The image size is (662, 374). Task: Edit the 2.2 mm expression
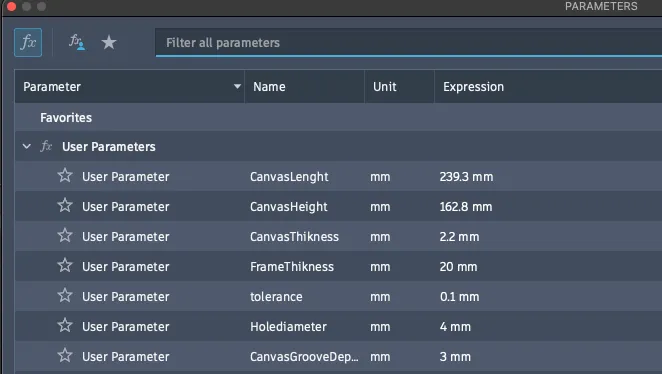459,236
